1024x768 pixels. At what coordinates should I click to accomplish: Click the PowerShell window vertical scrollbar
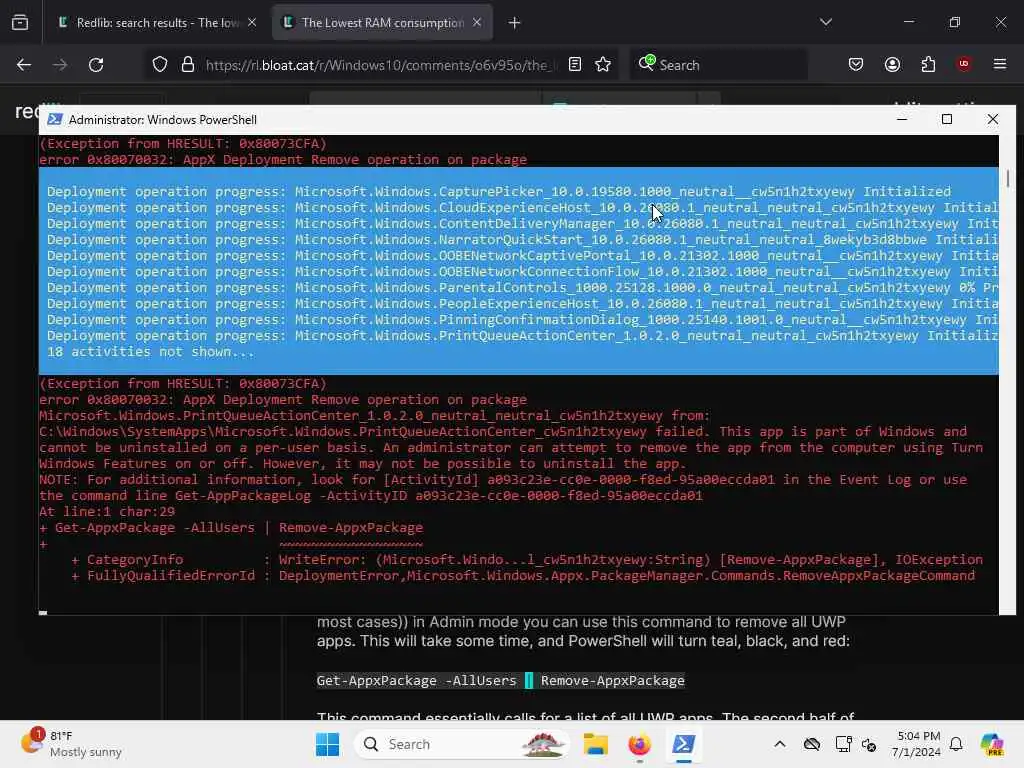coord(1008,374)
